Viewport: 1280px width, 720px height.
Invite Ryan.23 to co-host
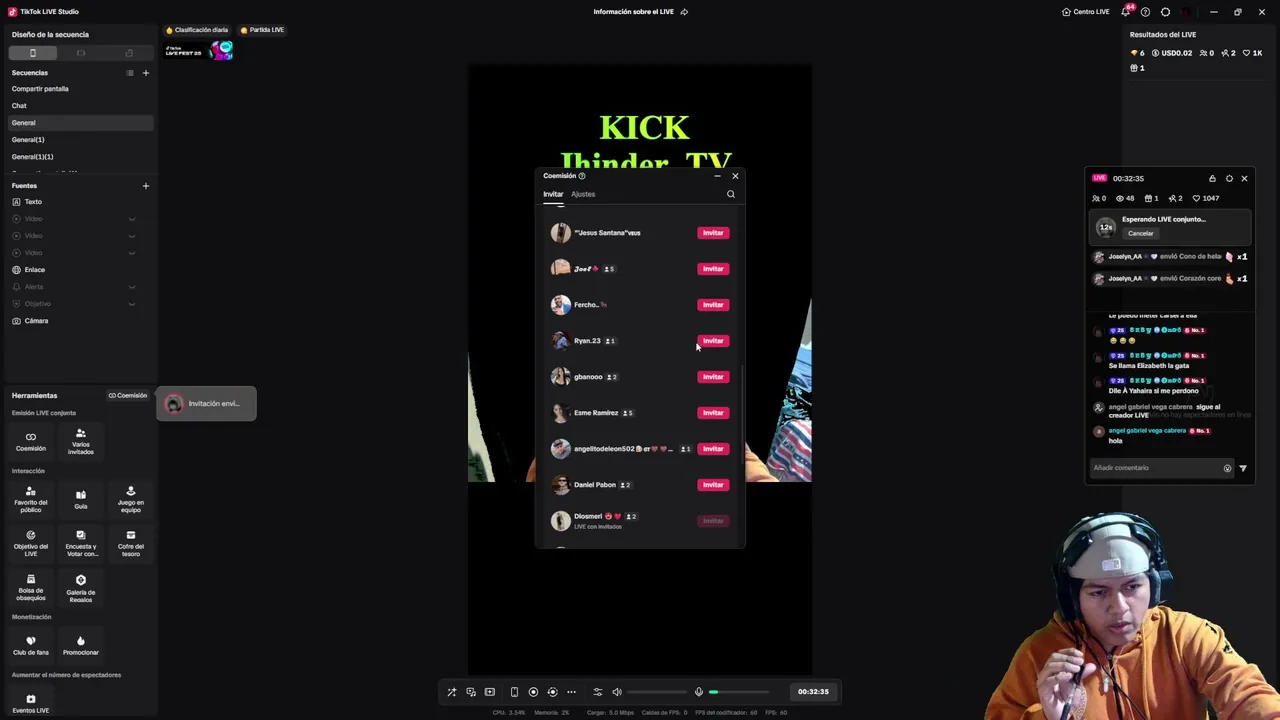point(713,341)
